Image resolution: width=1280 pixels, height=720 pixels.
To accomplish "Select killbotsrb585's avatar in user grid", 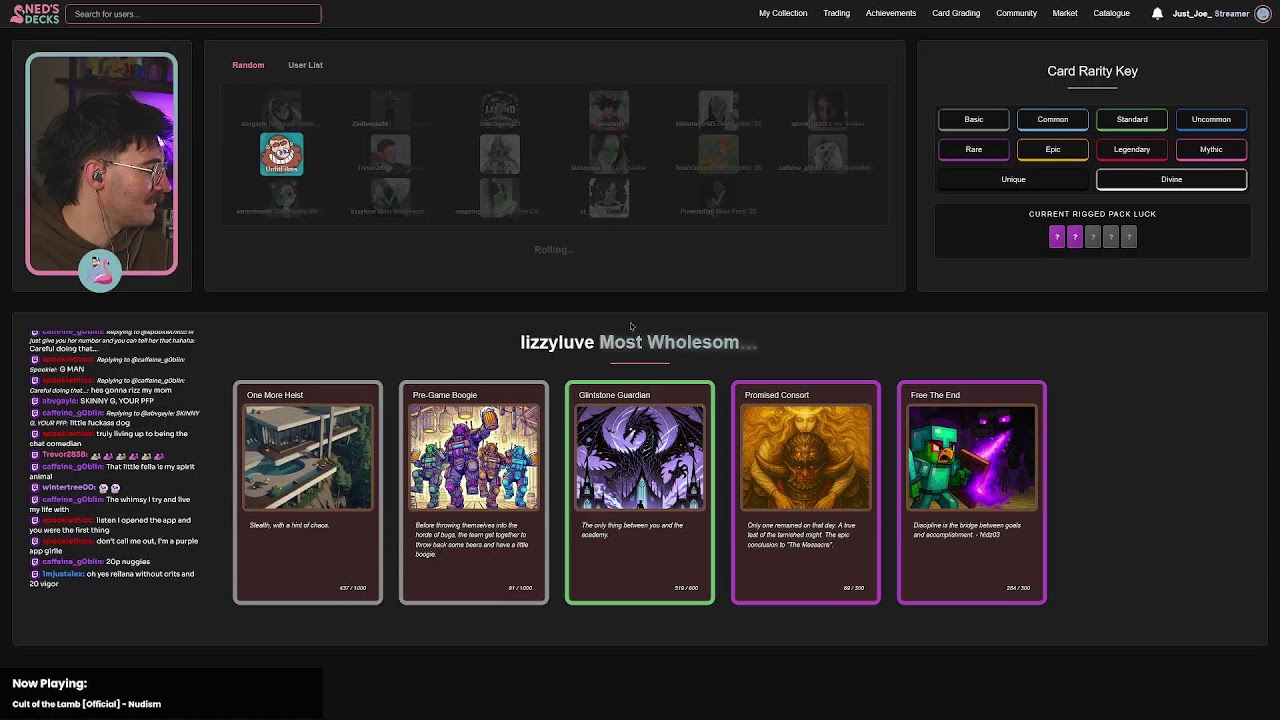I will (718, 108).
